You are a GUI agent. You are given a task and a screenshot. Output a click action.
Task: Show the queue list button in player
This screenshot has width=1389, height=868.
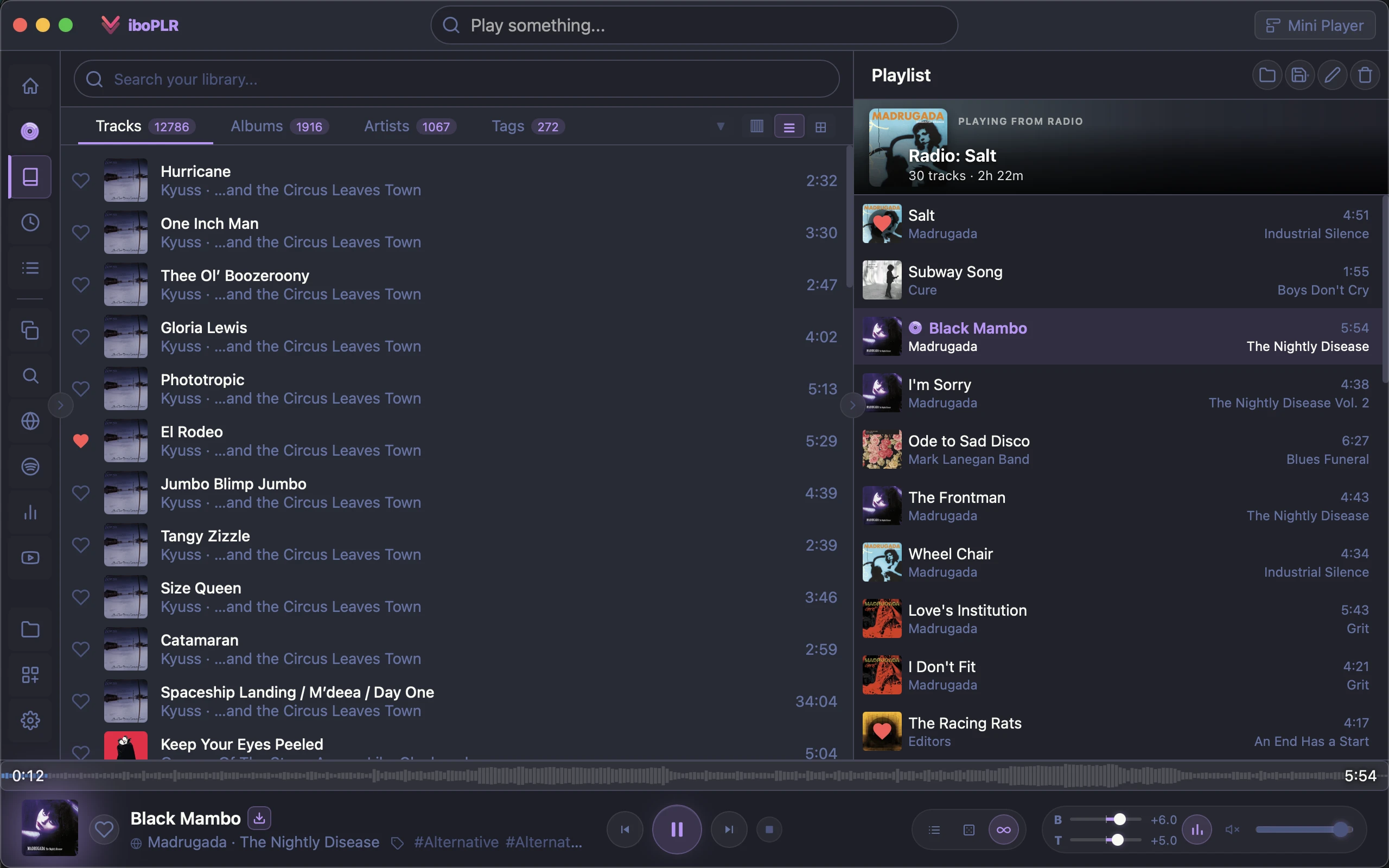click(x=934, y=829)
